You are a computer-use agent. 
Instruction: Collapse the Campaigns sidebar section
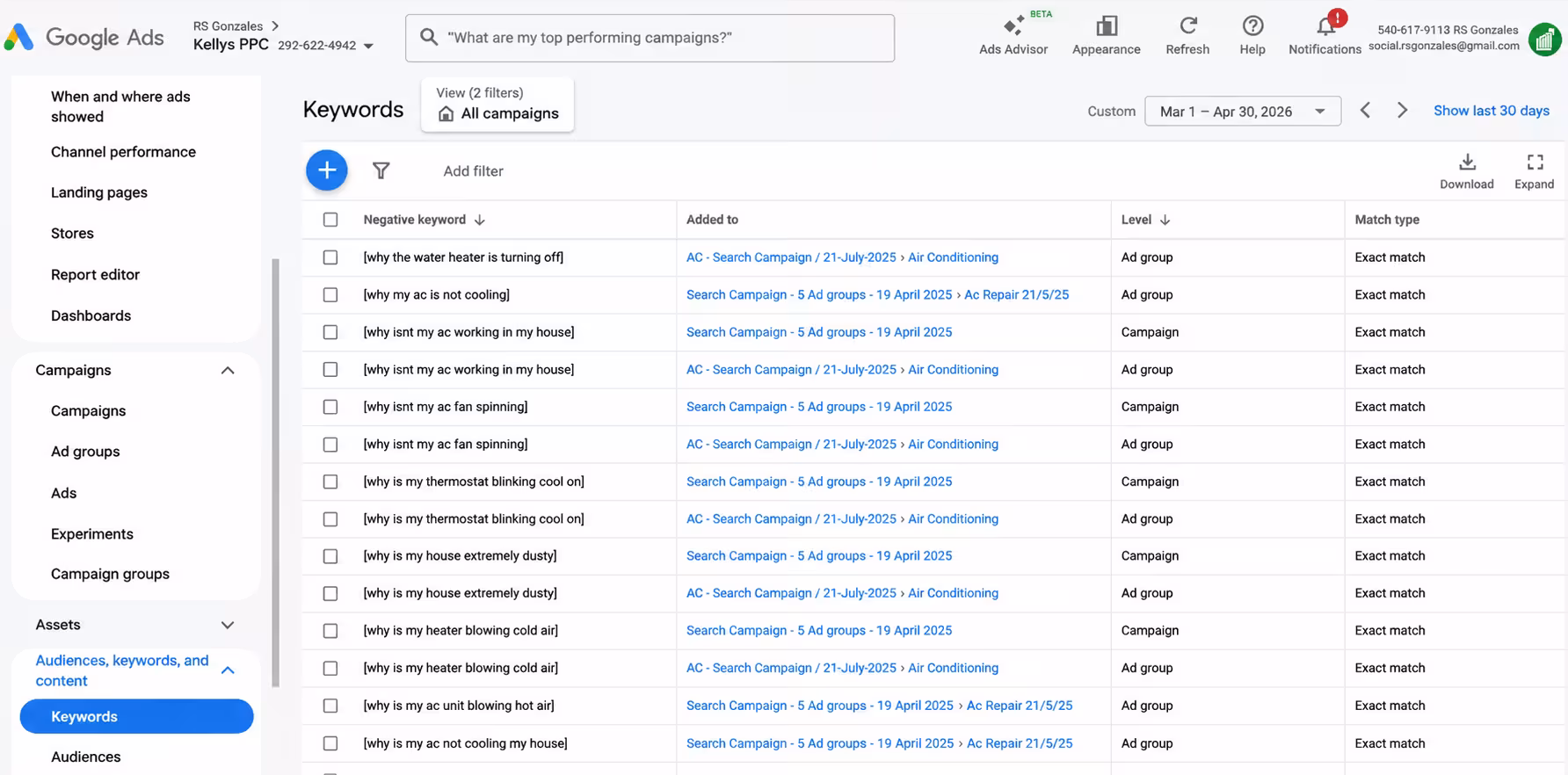point(228,370)
